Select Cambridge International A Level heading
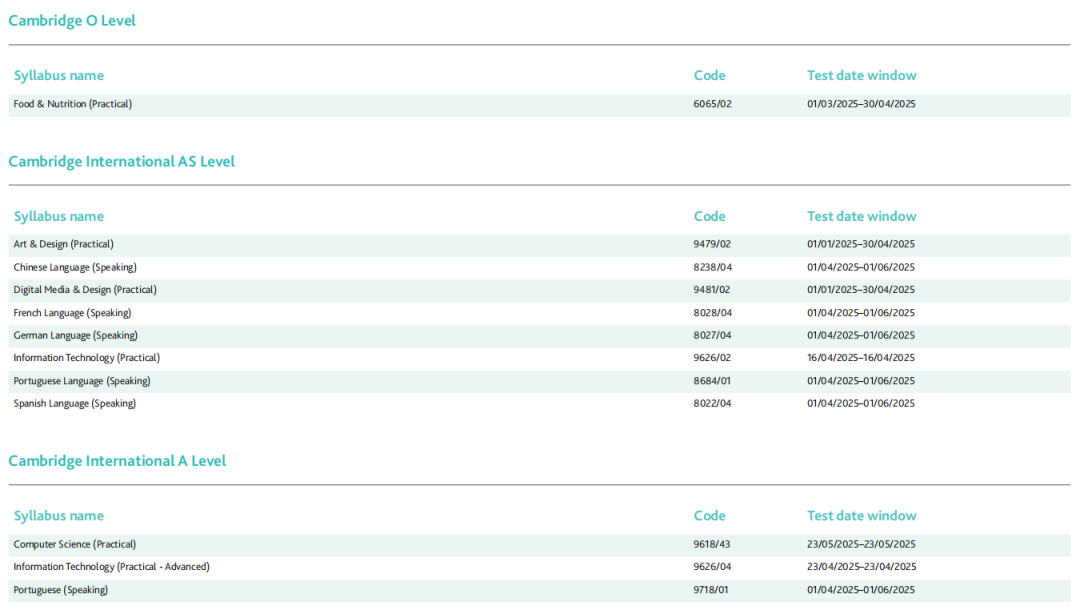Viewport: 1080px width, 610px height. point(117,461)
